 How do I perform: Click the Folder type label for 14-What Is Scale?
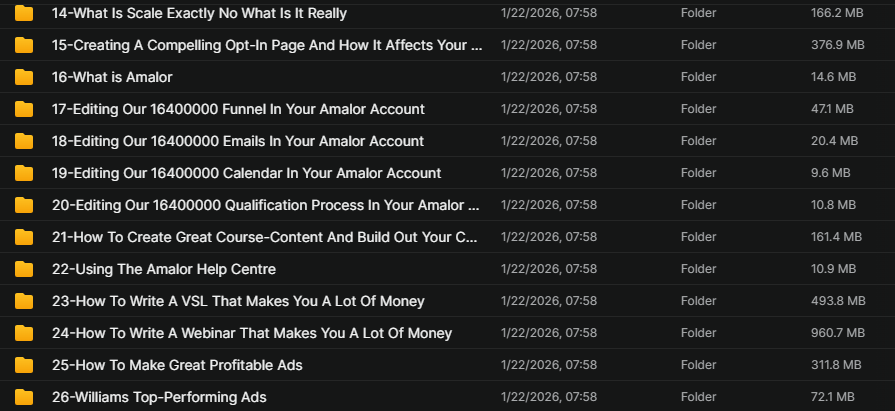pyautogui.click(x=698, y=13)
